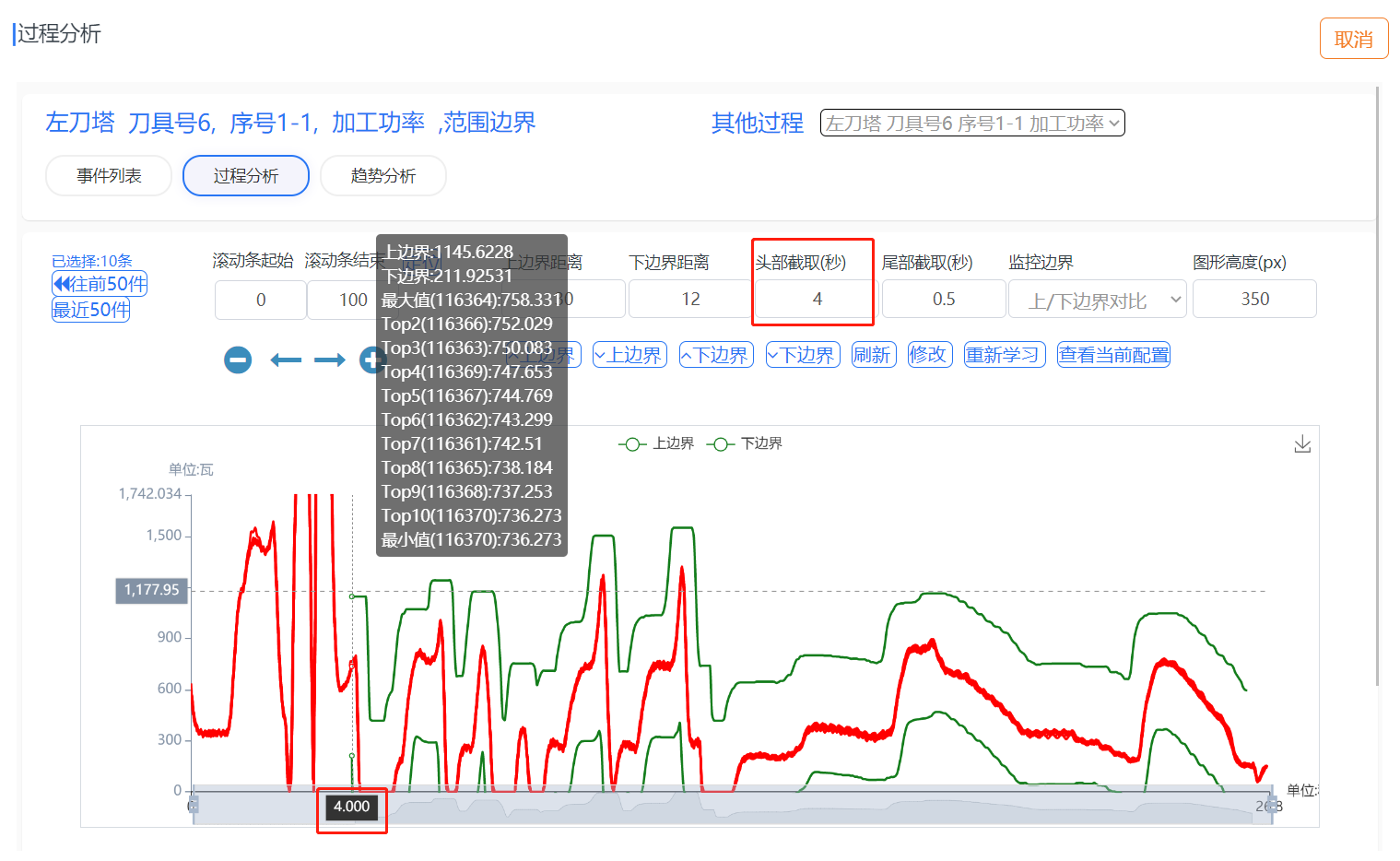
Task: Click the 单位:瓦 axis unit label
Action: (191, 470)
